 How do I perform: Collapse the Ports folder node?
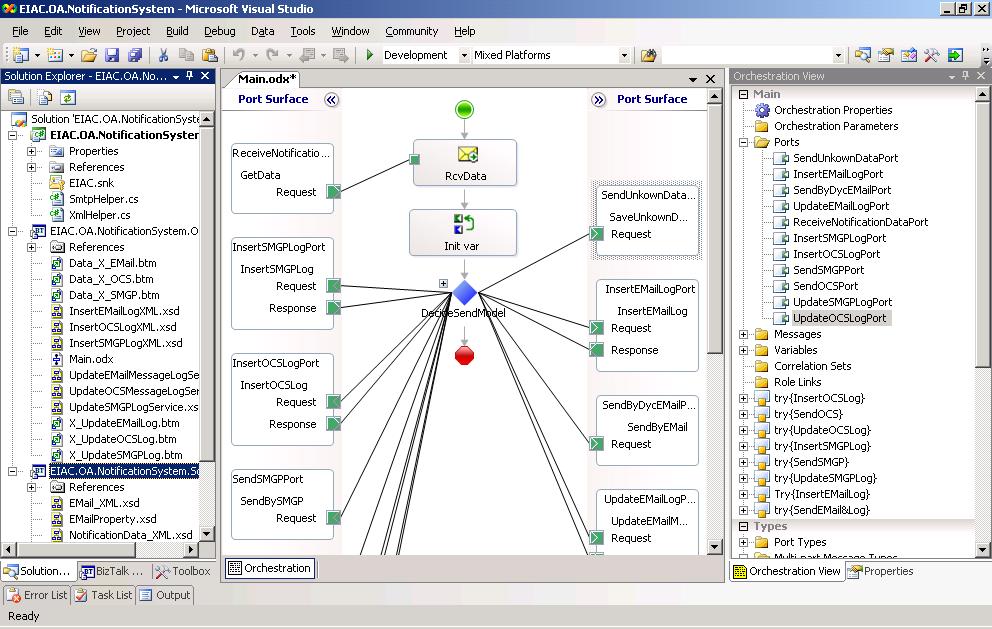point(744,142)
